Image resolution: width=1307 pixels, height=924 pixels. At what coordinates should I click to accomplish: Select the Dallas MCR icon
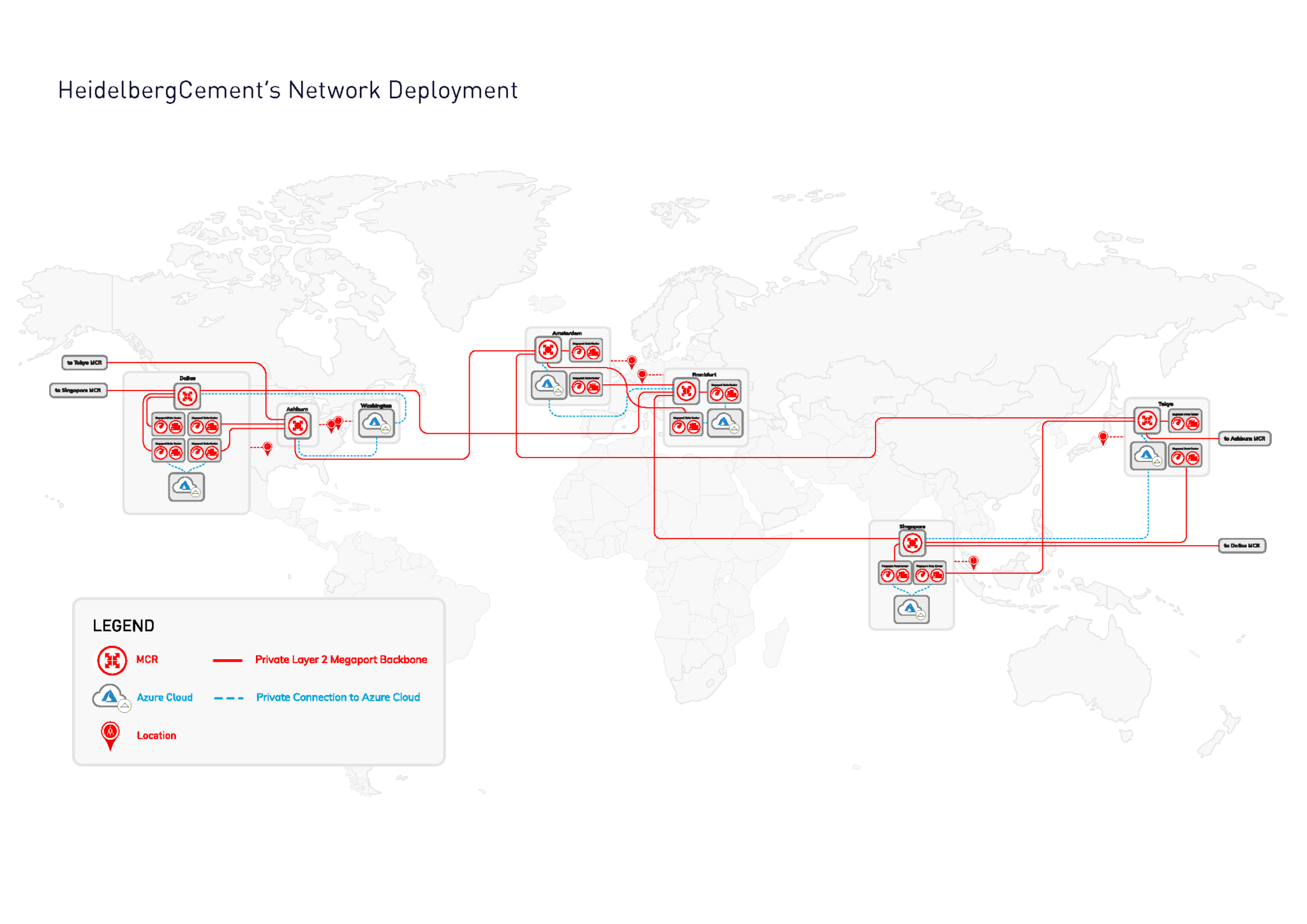click(187, 397)
